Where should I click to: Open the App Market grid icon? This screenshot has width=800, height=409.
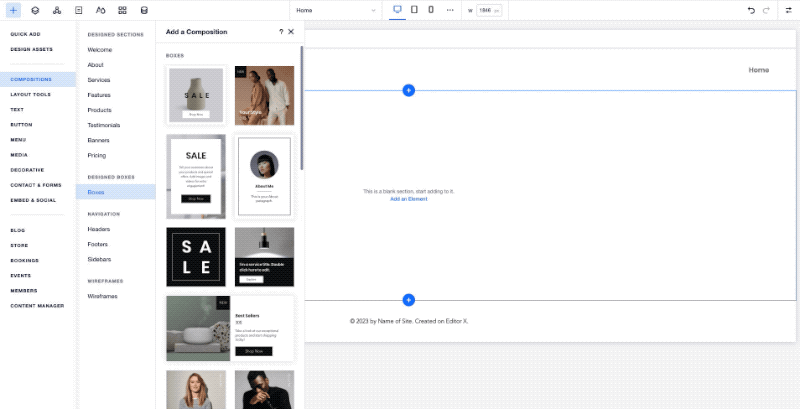tap(122, 10)
